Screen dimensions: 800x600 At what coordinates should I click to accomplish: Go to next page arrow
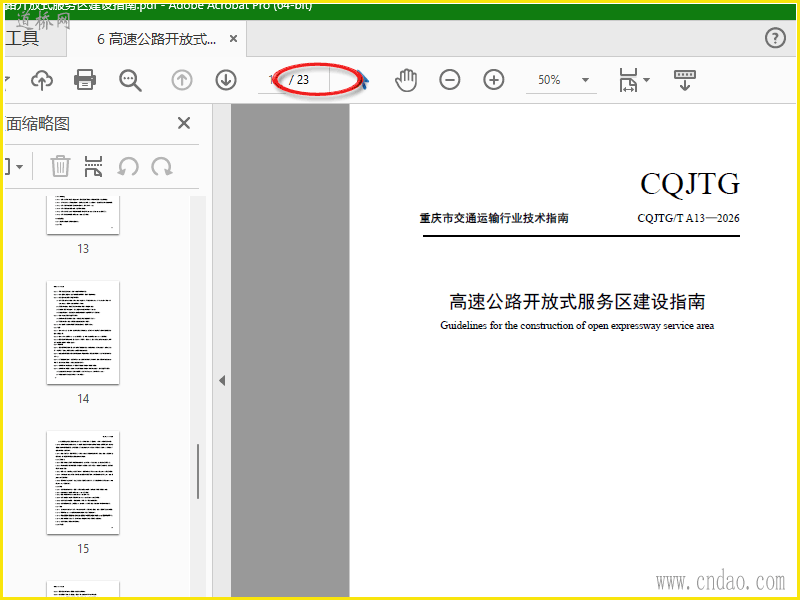pos(226,80)
